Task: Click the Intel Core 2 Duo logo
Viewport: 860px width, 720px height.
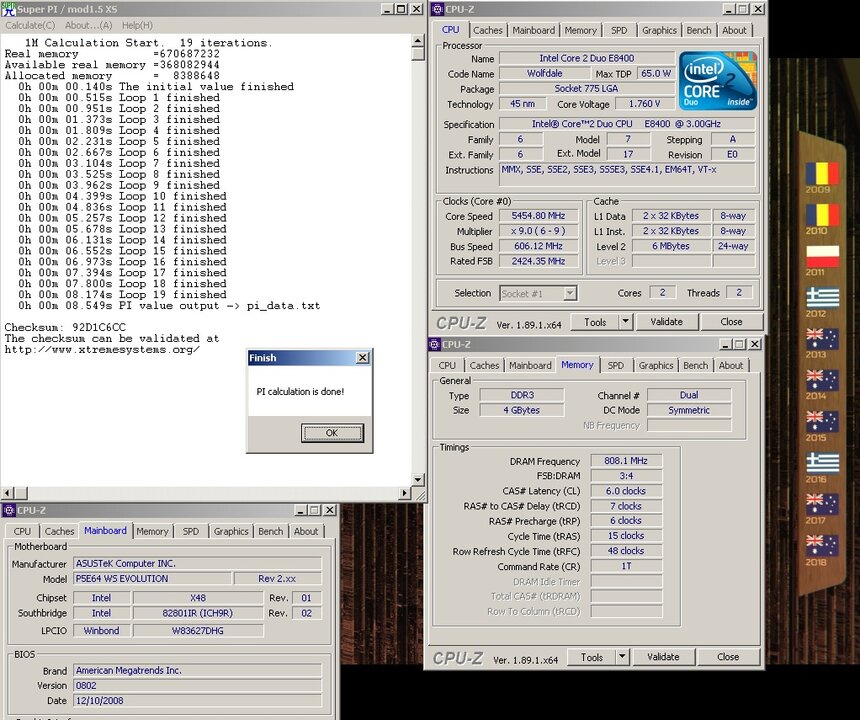Action: pyautogui.click(x=717, y=81)
